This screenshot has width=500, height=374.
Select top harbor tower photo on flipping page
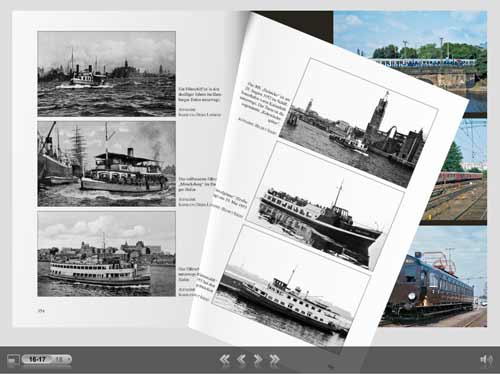pos(358,123)
